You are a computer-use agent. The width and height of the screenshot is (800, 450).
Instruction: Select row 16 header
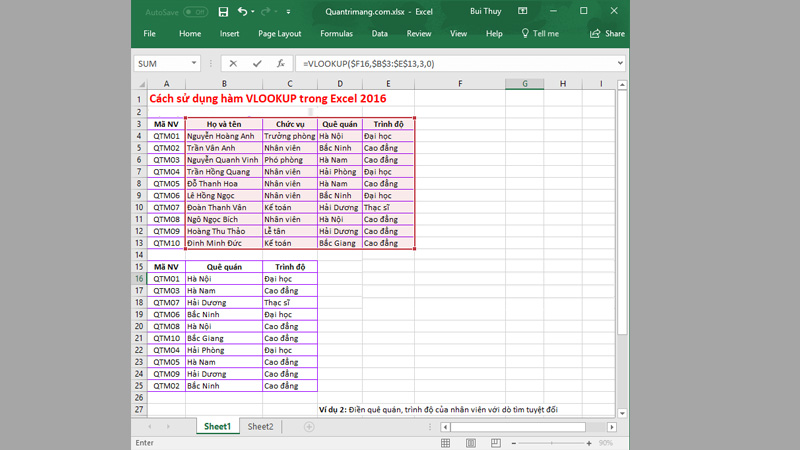[x=139, y=279]
